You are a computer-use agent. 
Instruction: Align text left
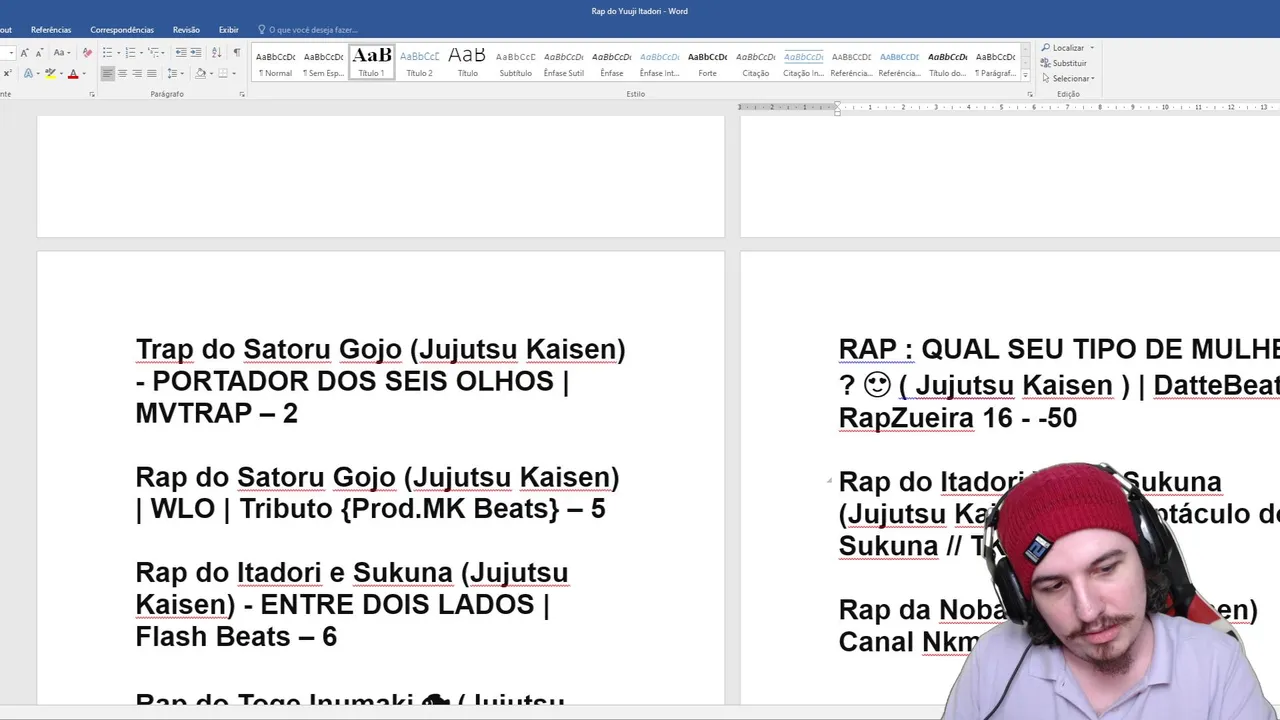(x=107, y=73)
